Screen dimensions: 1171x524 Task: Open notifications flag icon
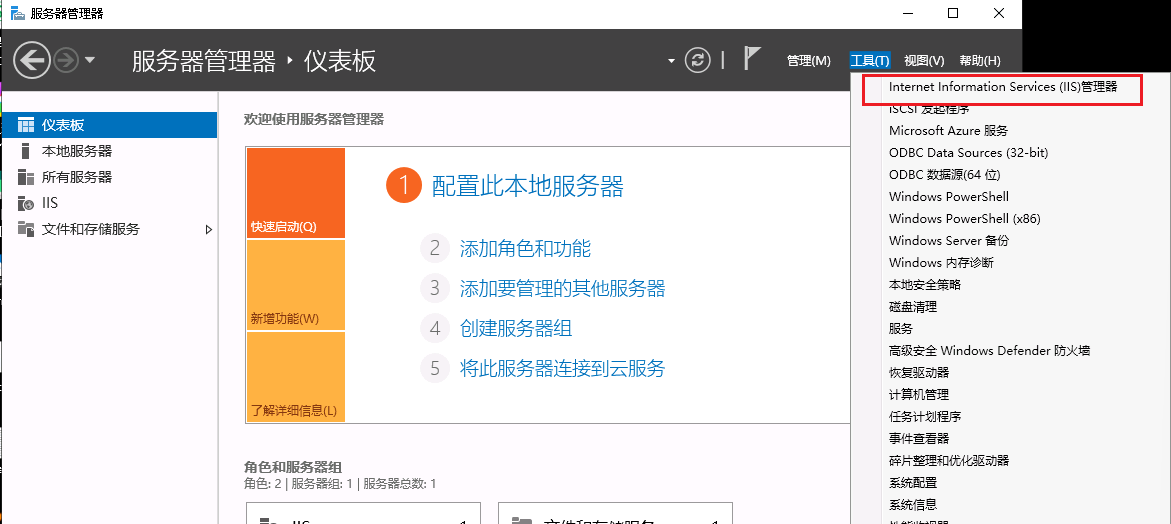tap(752, 58)
